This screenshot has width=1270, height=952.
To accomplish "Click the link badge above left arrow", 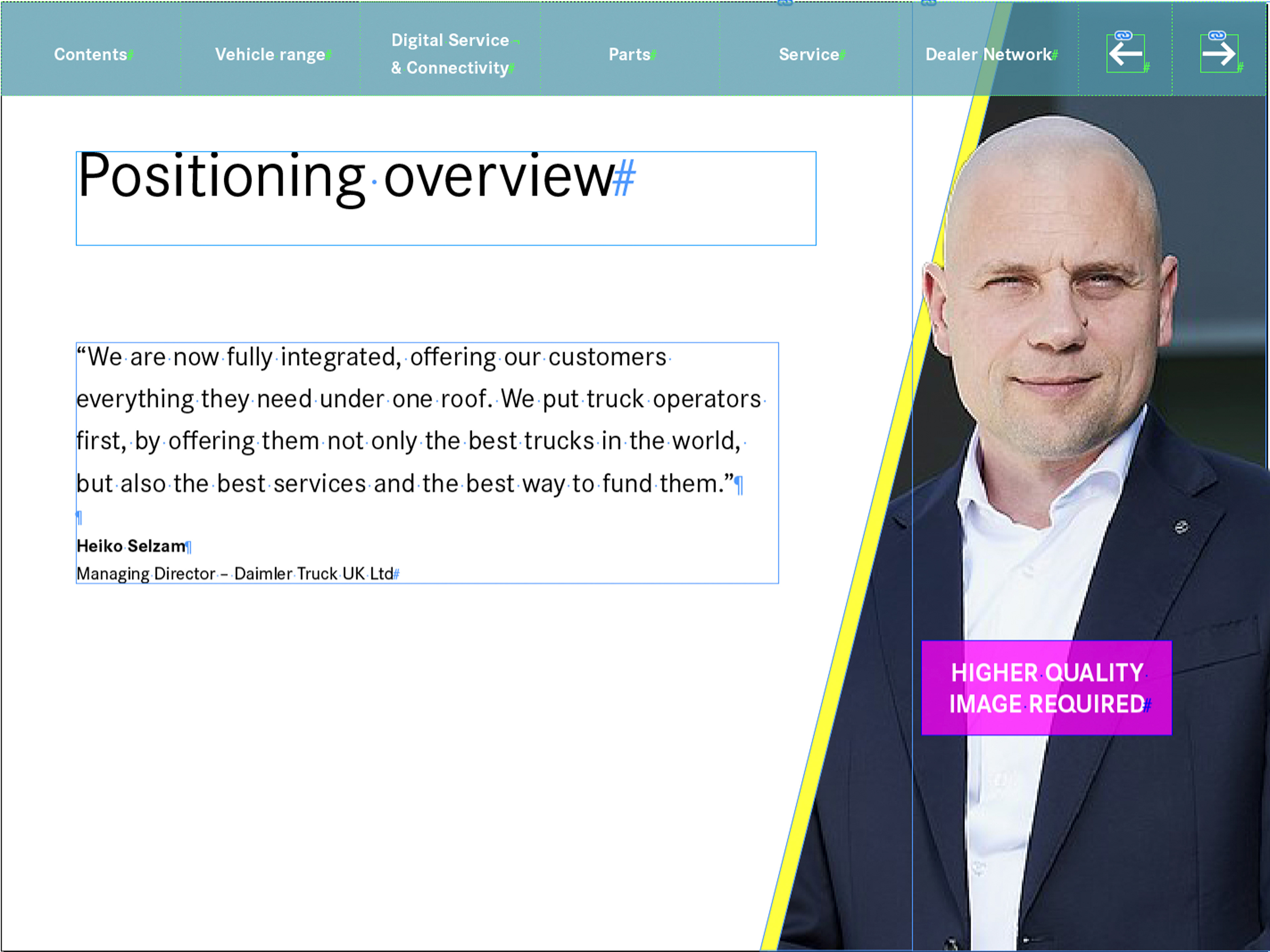I will point(1123,36).
